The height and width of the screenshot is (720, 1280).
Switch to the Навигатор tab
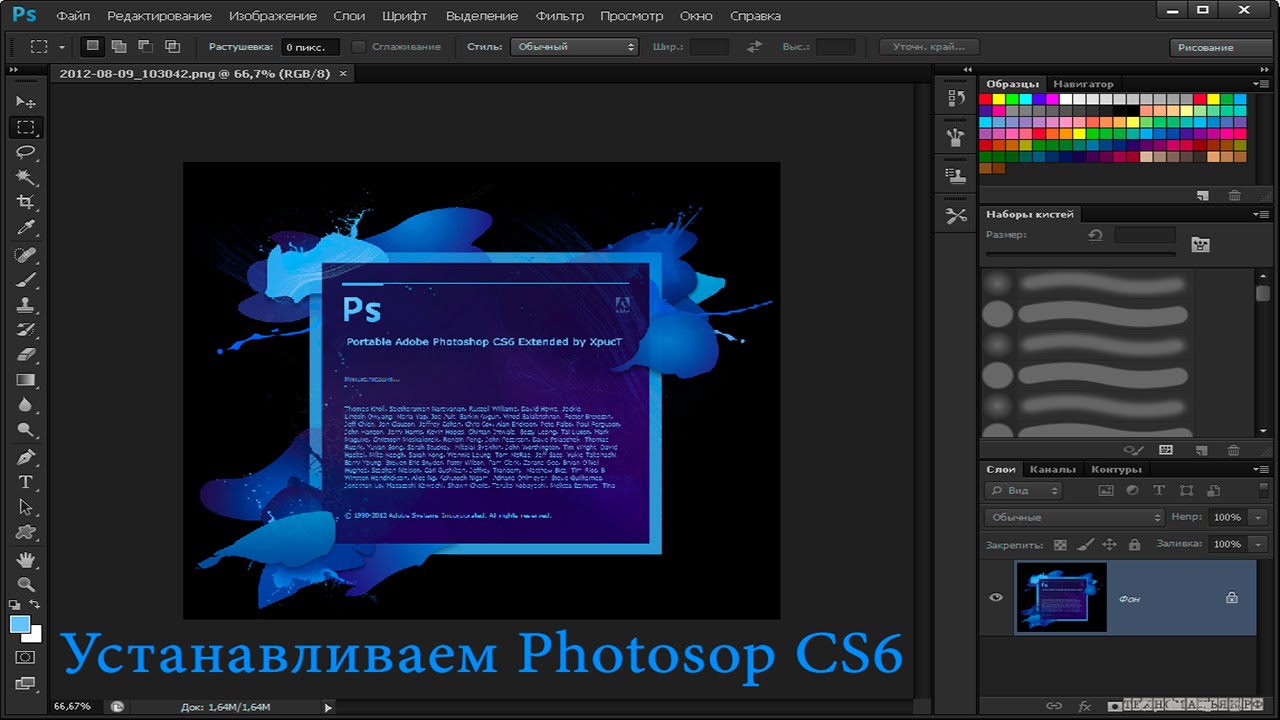click(x=1083, y=84)
